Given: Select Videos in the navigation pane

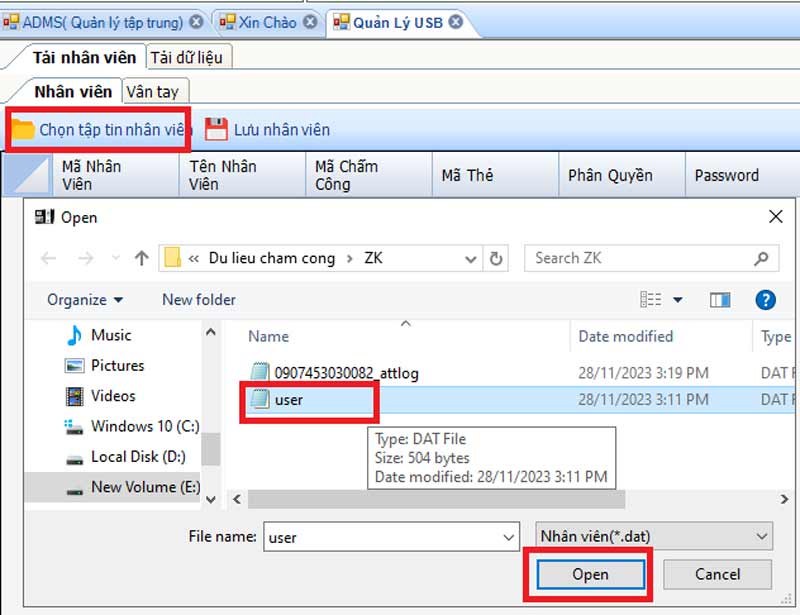Looking at the screenshot, I should point(113,396).
